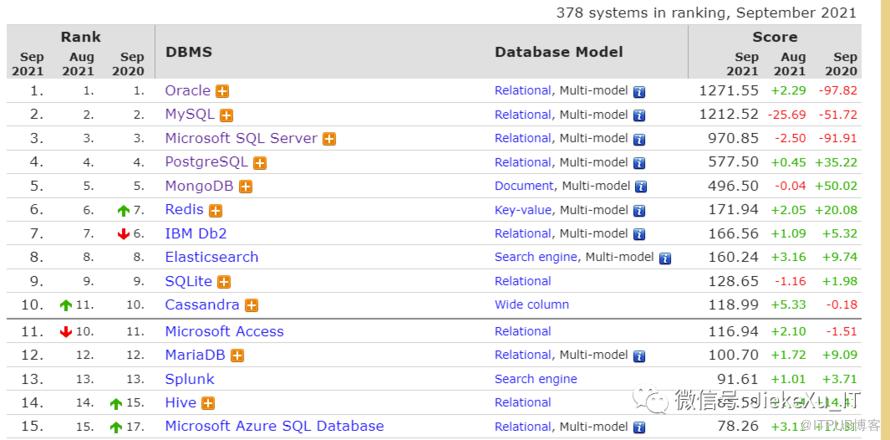Click the info icon in MongoDB's row
890x440 pixels.
point(640,187)
